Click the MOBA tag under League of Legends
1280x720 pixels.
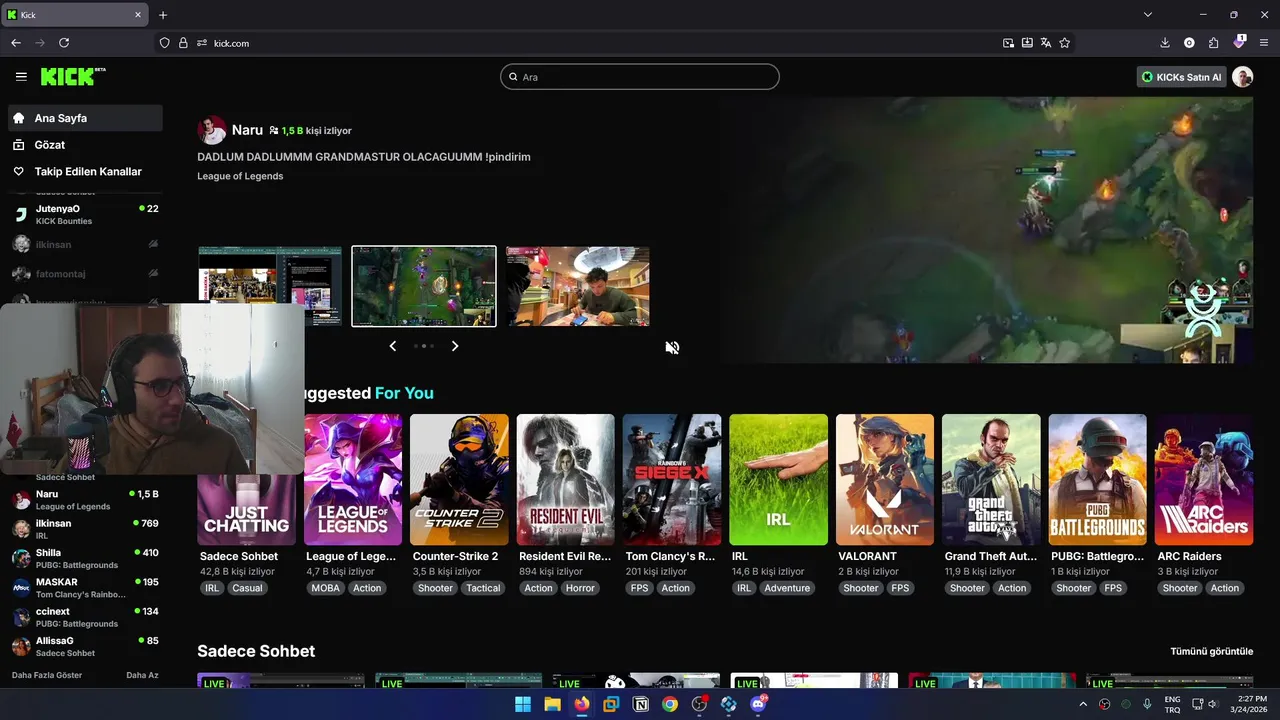click(325, 588)
